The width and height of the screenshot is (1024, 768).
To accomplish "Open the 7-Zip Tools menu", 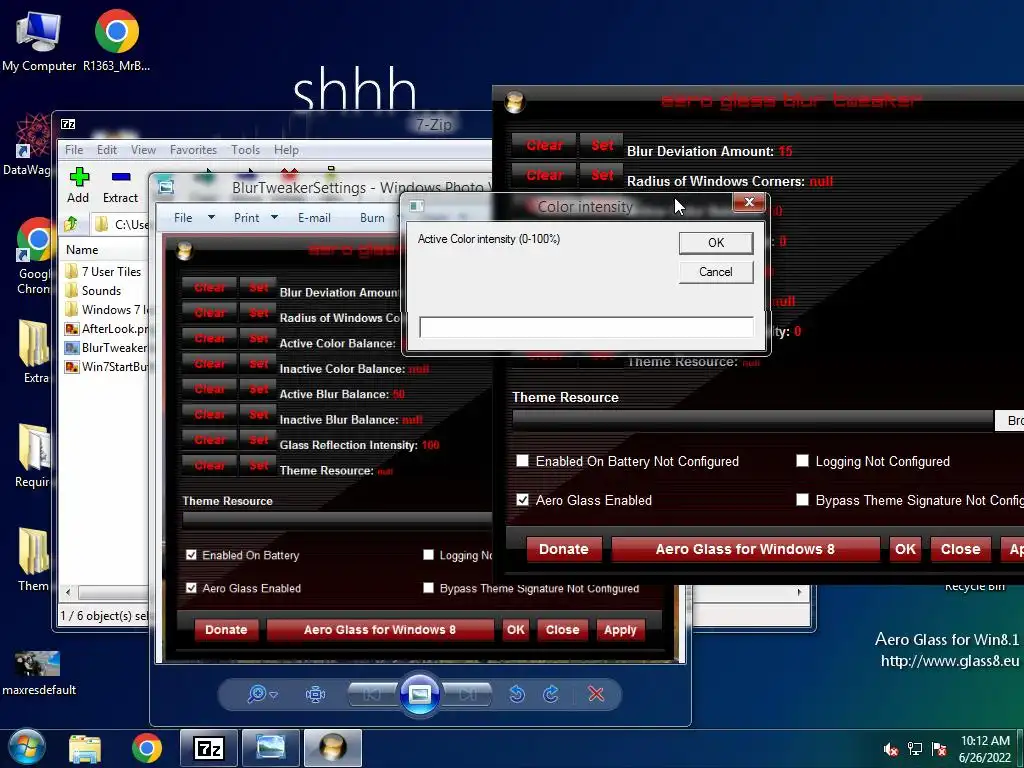I will click(x=246, y=150).
